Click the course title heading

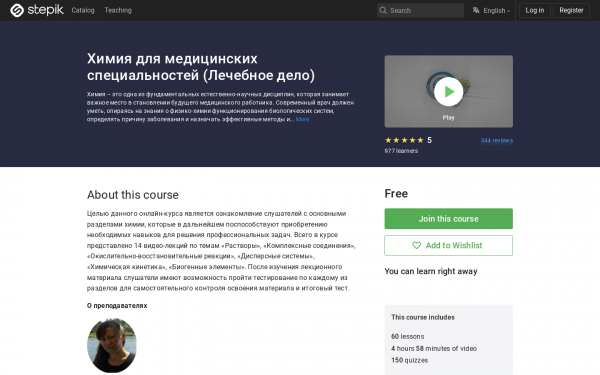click(201, 67)
